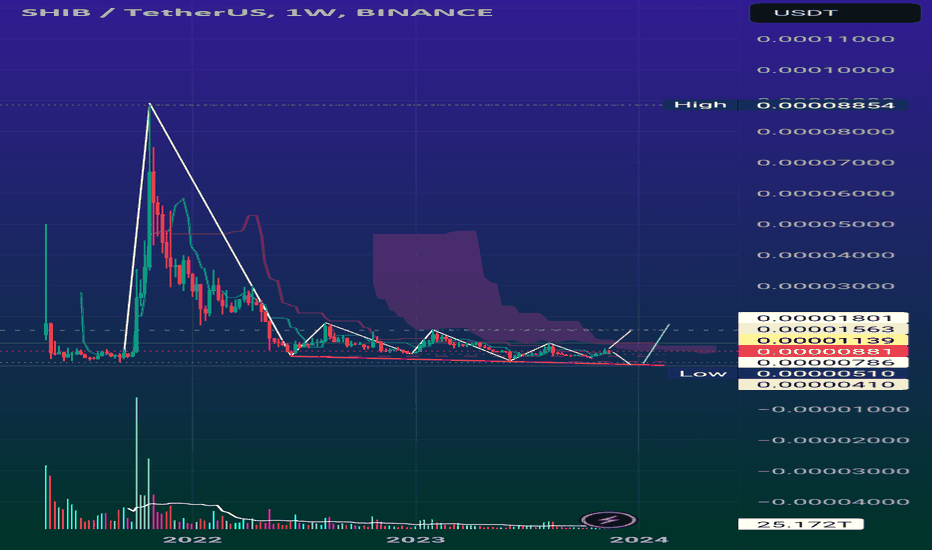Click the 0.00003000 price axis tick
Image resolution: width=932 pixels, height=550 pixels.
coord(826,287)
